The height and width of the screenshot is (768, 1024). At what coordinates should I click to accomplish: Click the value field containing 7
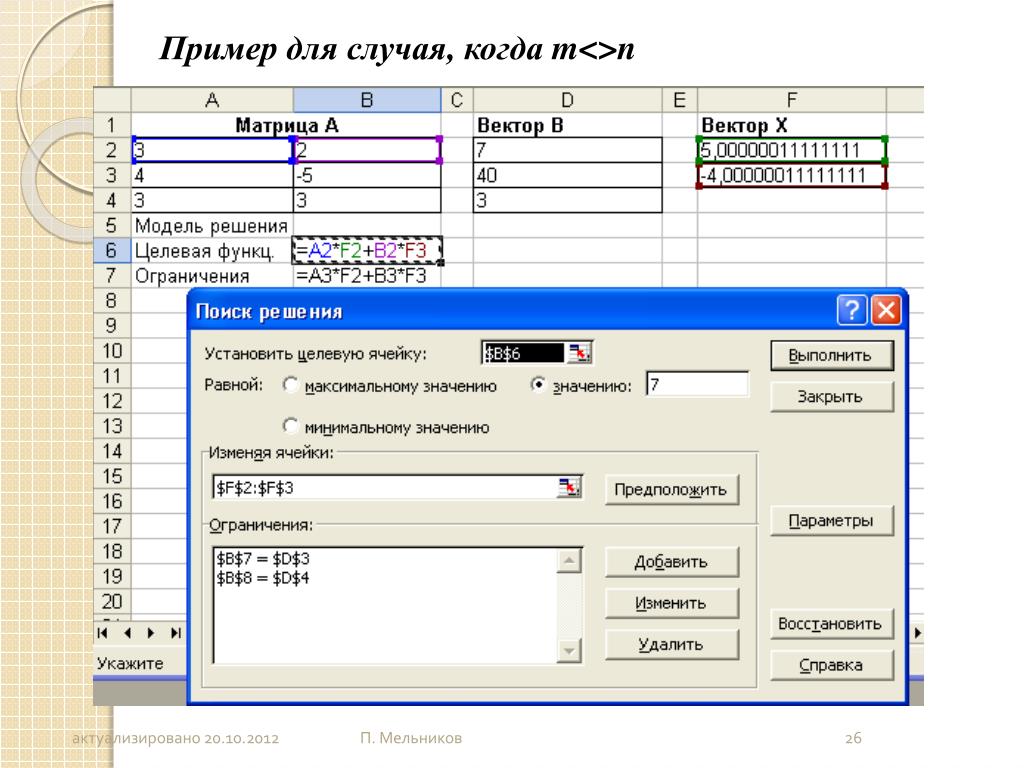tap(697, 384)
